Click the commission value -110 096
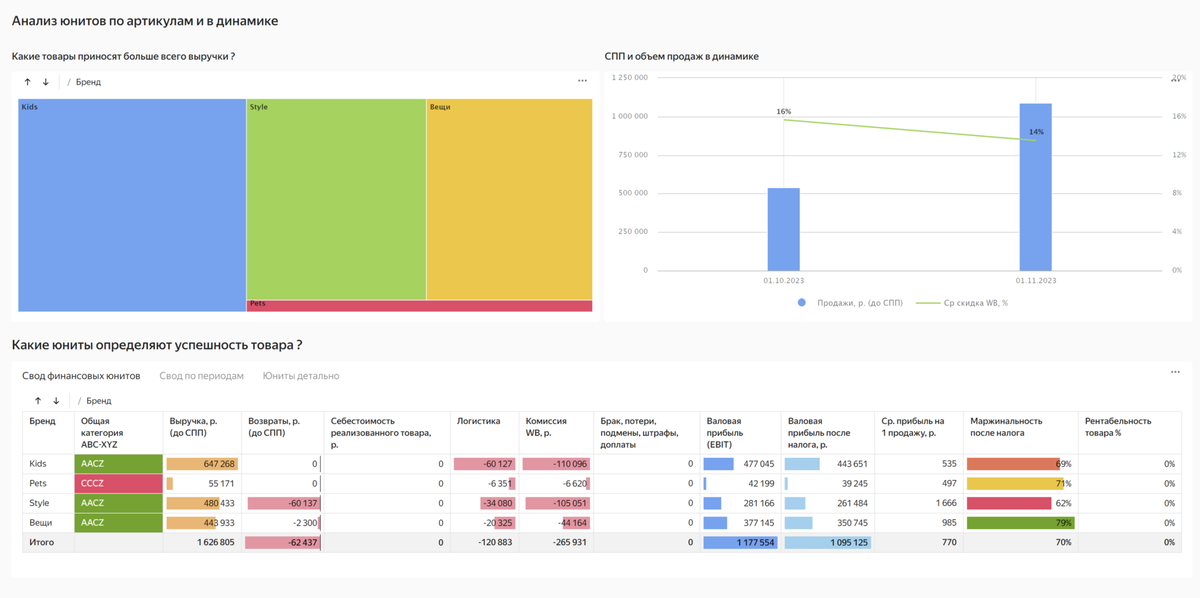This screenshot has height=598, width=1200. pos(568,464)
